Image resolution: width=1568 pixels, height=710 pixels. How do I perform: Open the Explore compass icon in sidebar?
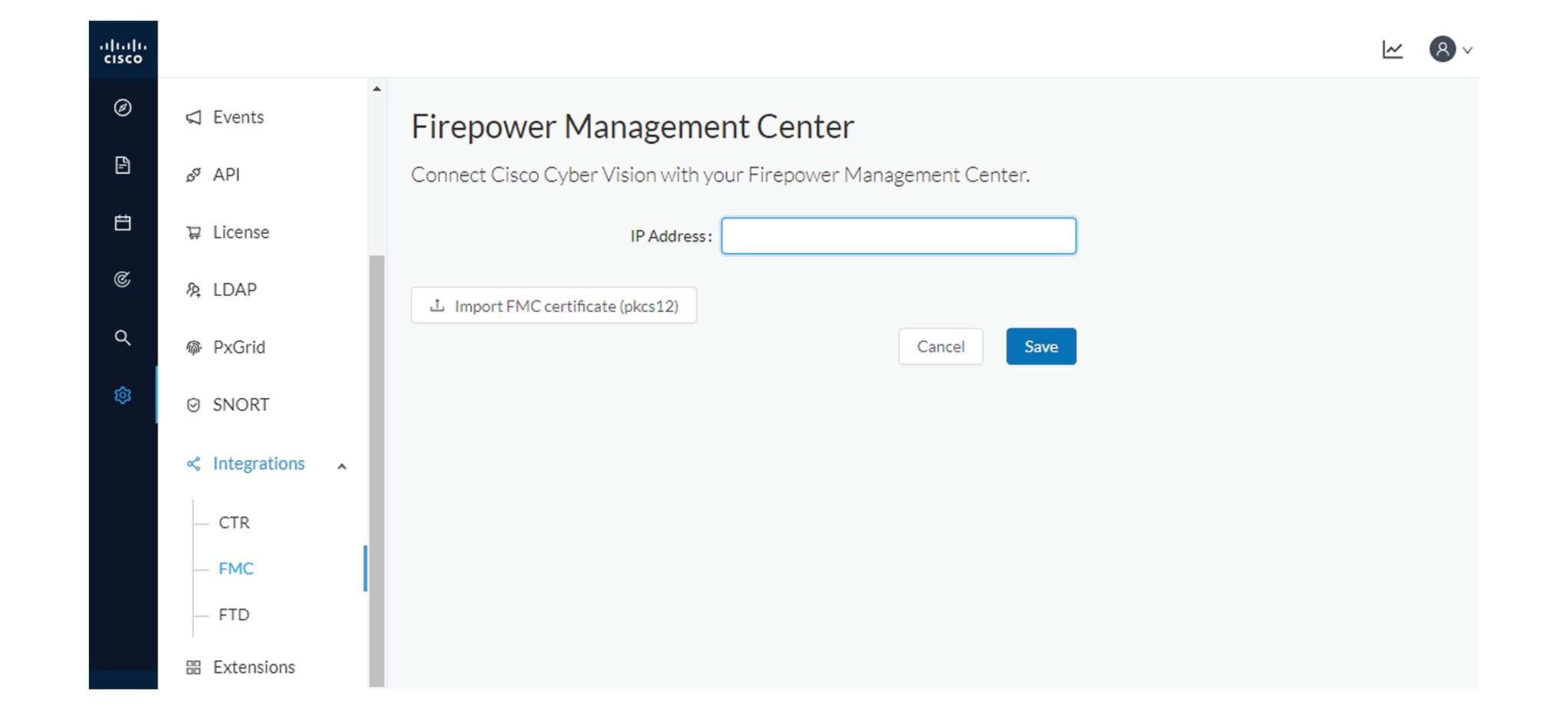pyautogui.click(x=123, y=107)
